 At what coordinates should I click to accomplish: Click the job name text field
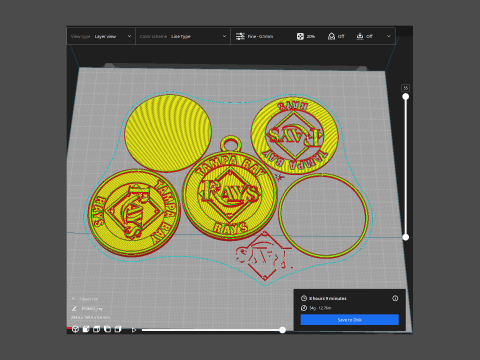click(x=92, y=309)
